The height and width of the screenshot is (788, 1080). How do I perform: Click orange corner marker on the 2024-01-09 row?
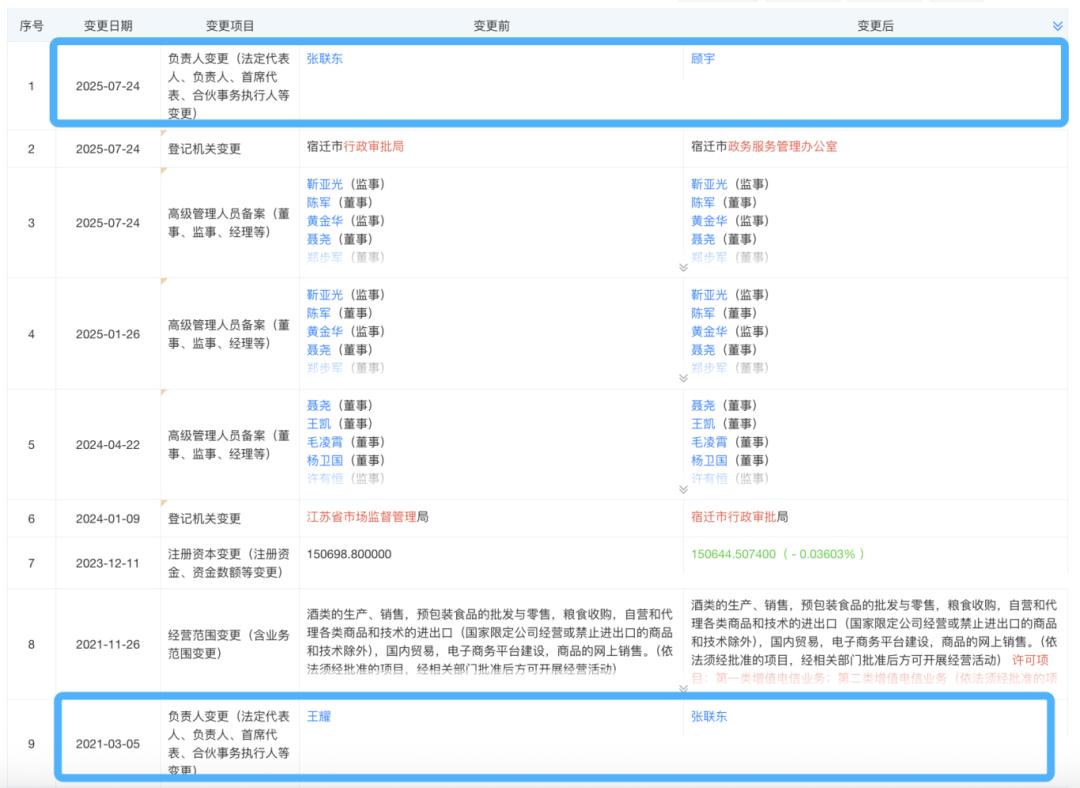click(x=164, y=503)
